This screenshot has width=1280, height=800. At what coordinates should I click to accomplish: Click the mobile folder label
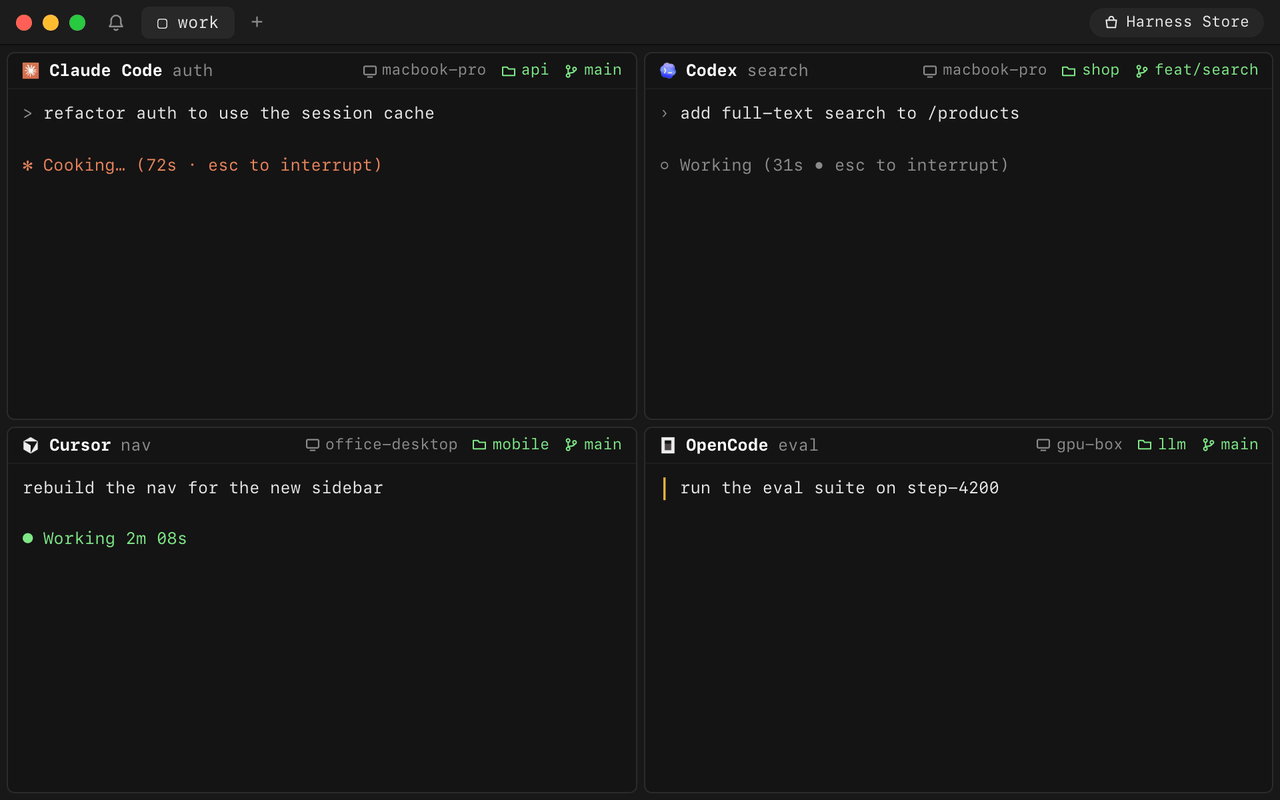point(520,444)
